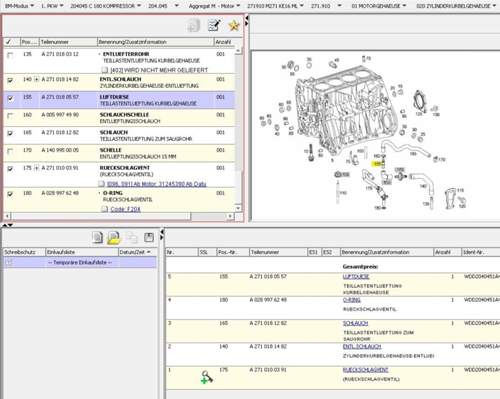Untick the checkbox for position 155 LUFTDUESE
The width and height of the screenshot is (500, 399).
[x=10, y=98]
